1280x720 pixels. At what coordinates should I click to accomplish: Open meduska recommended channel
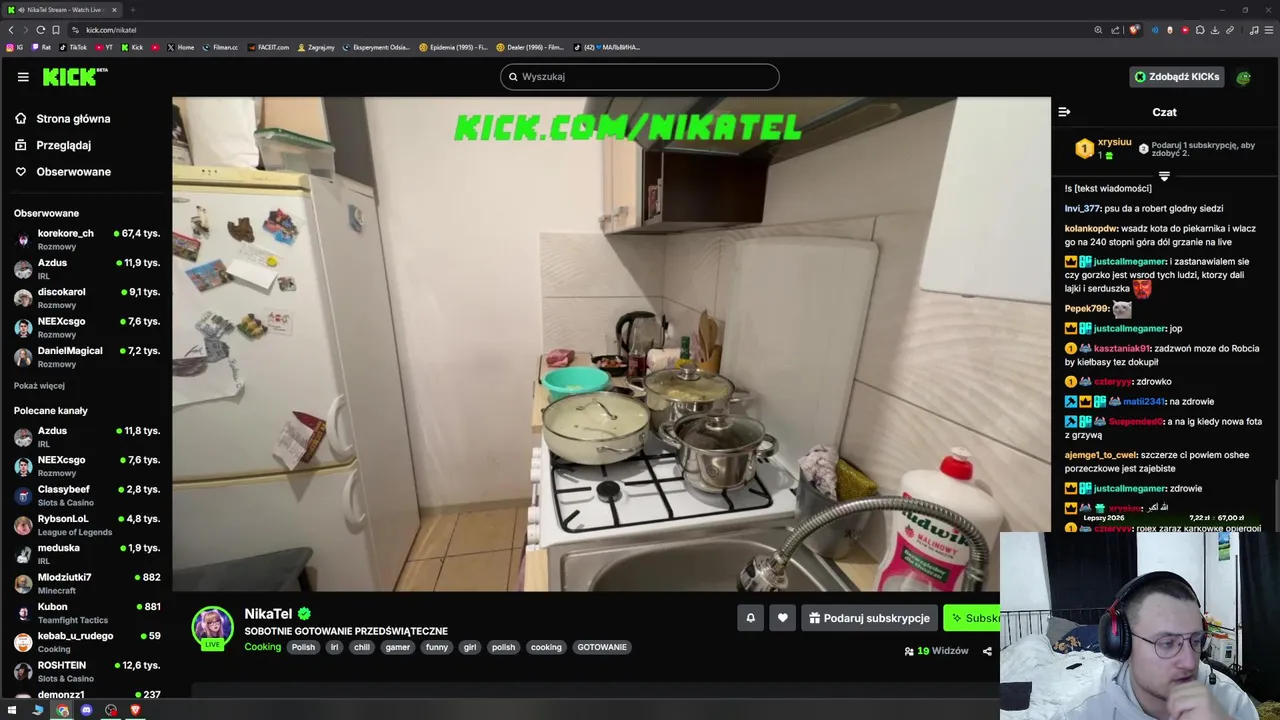tap(87, 554)
